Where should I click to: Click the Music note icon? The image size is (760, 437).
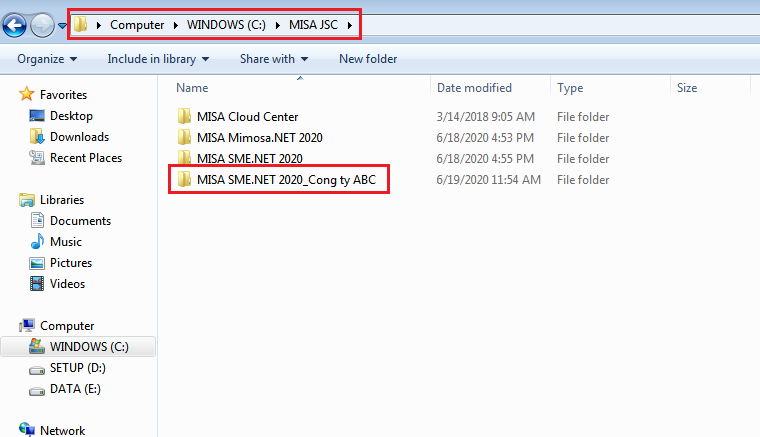coord(37,241)
